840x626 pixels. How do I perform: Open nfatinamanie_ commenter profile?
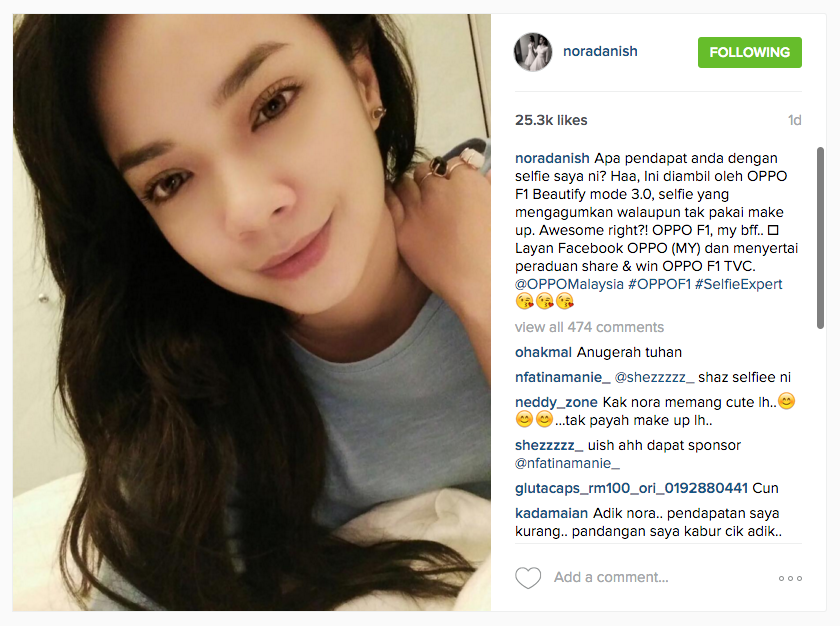pos(562,378)
